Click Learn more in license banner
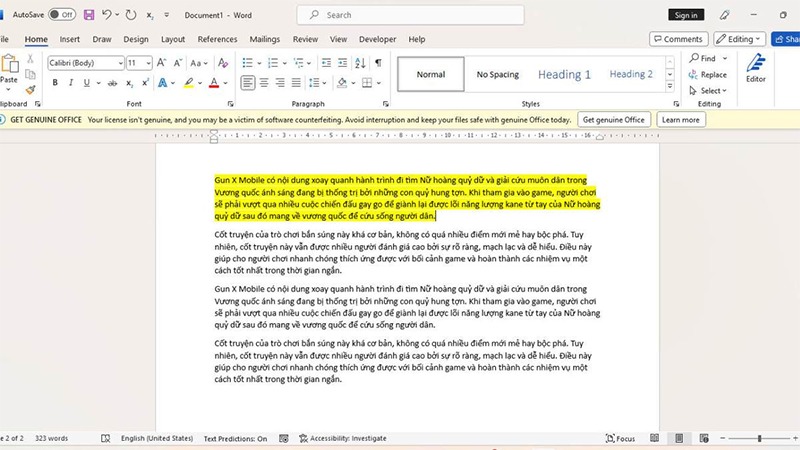Screen dimensions: 800x450 (681, 120)
